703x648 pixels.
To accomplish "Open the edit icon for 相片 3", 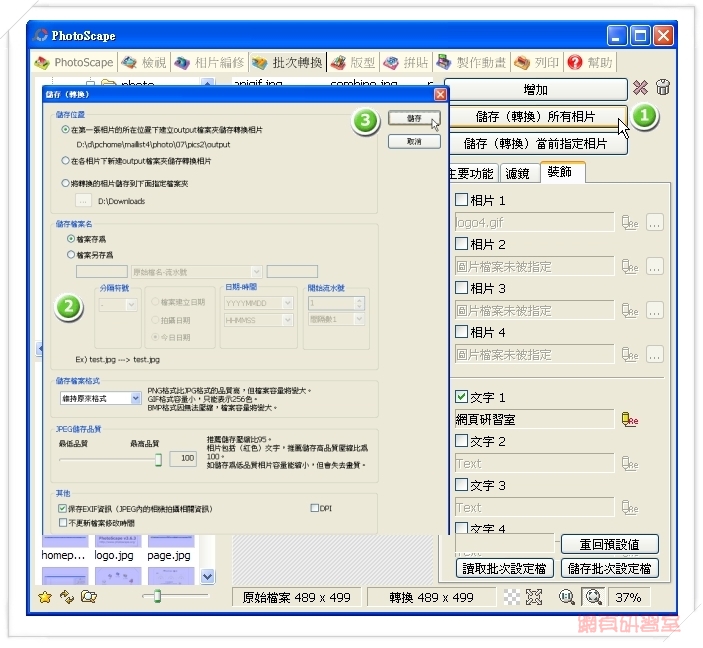I will 629,310.
